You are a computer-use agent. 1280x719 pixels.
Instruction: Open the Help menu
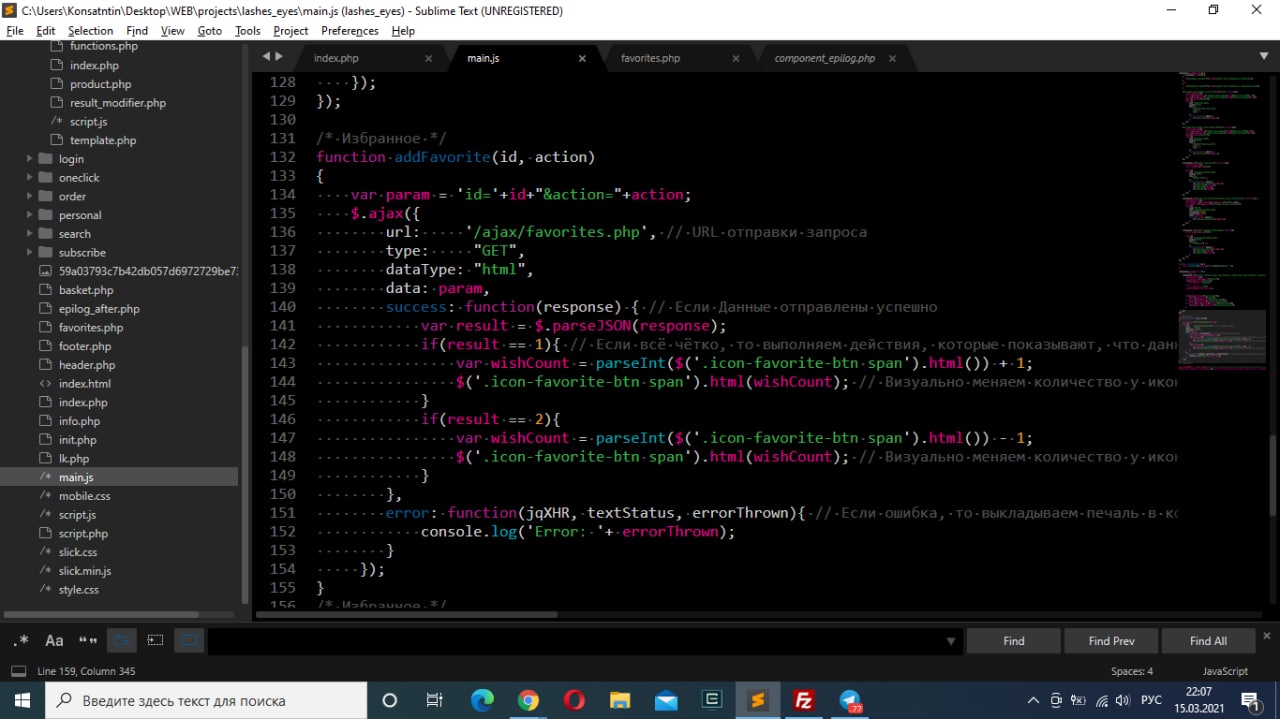point(403,31)
